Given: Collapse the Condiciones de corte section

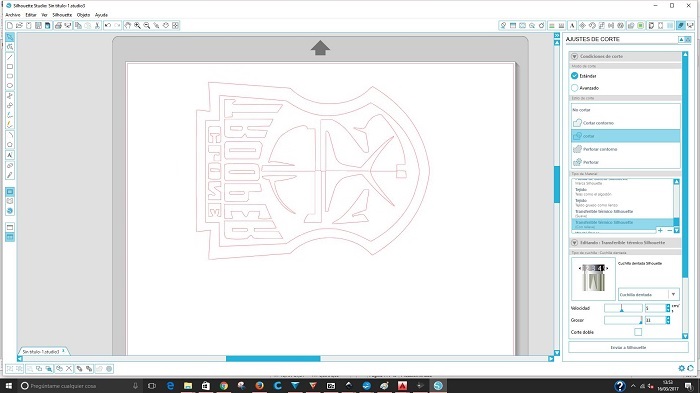Looking at the screenshot, I should 575,56.
